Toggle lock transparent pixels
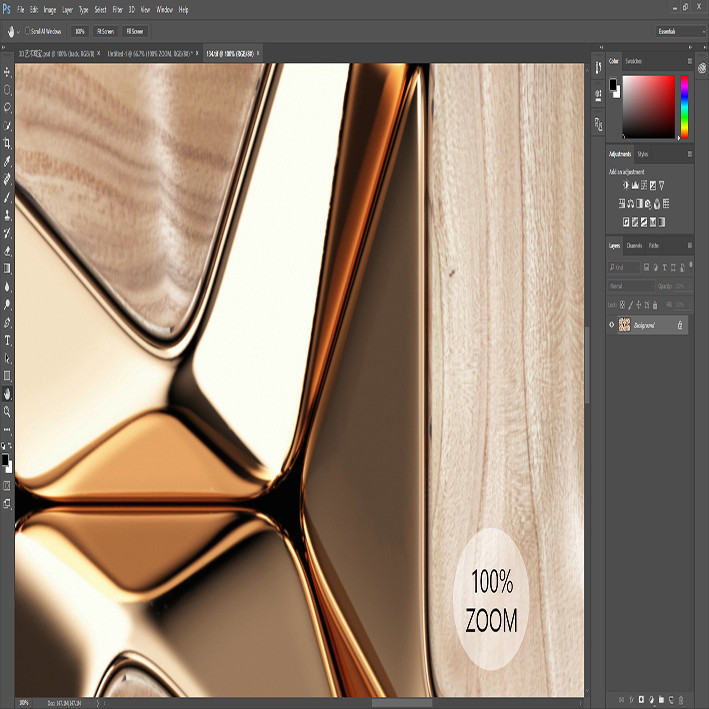This screenshot has height=709, width=709. click(622, 305)
